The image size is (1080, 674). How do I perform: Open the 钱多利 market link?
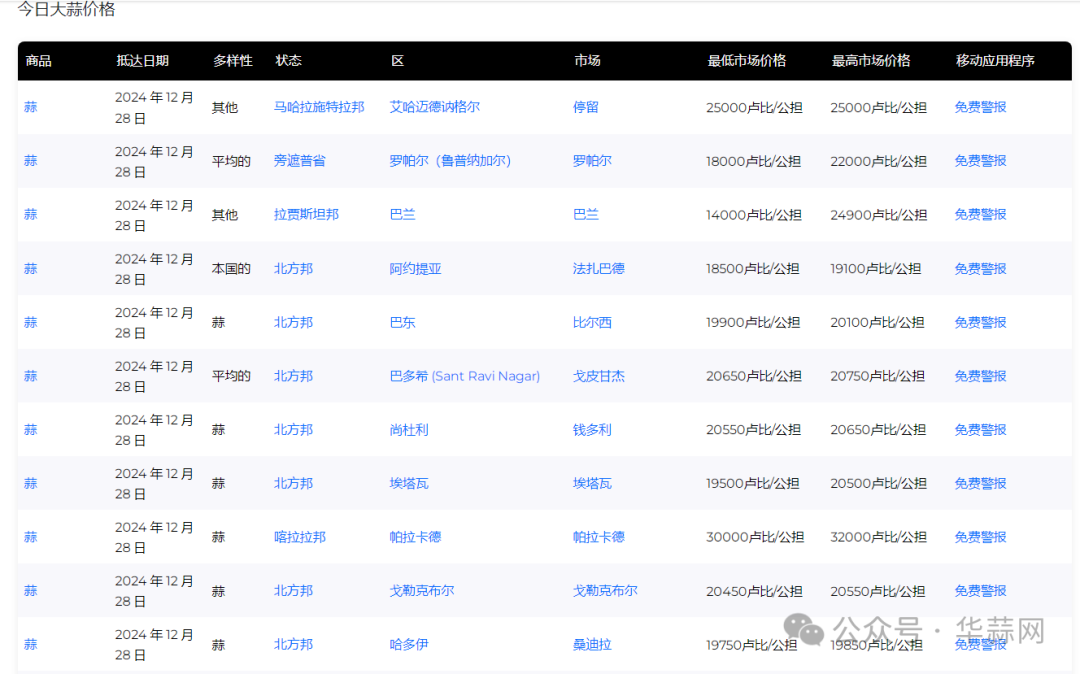592,430
